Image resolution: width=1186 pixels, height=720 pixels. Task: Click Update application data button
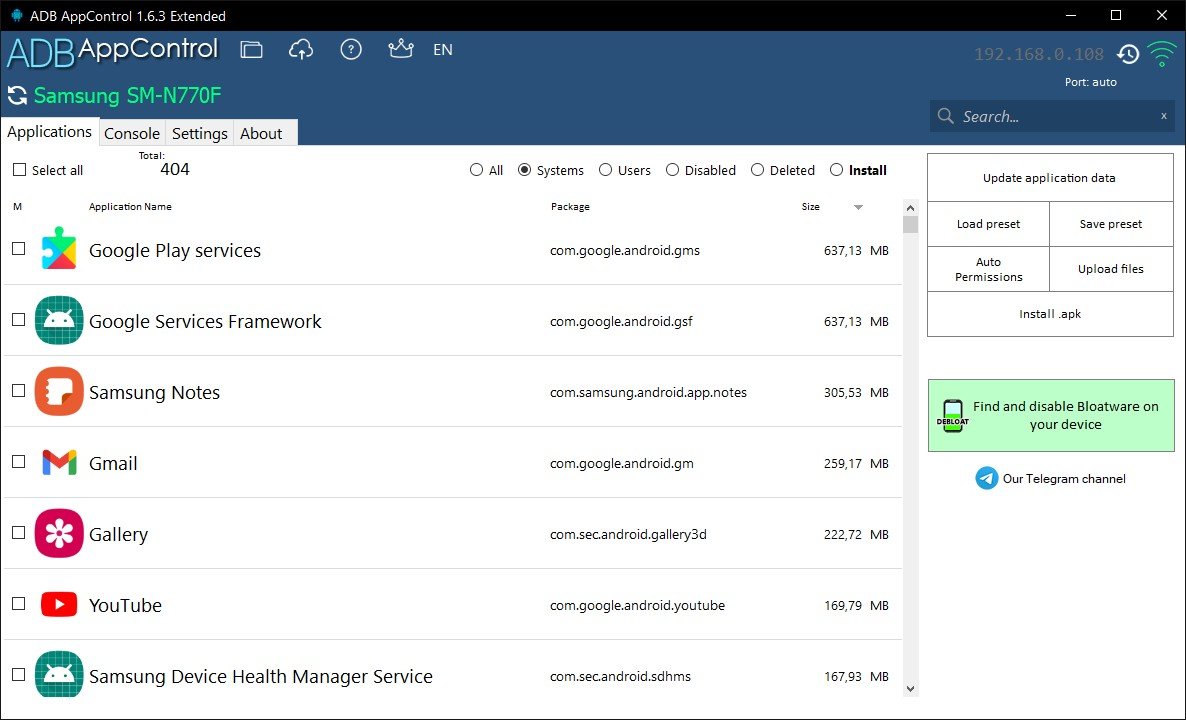pos(1050,178)
